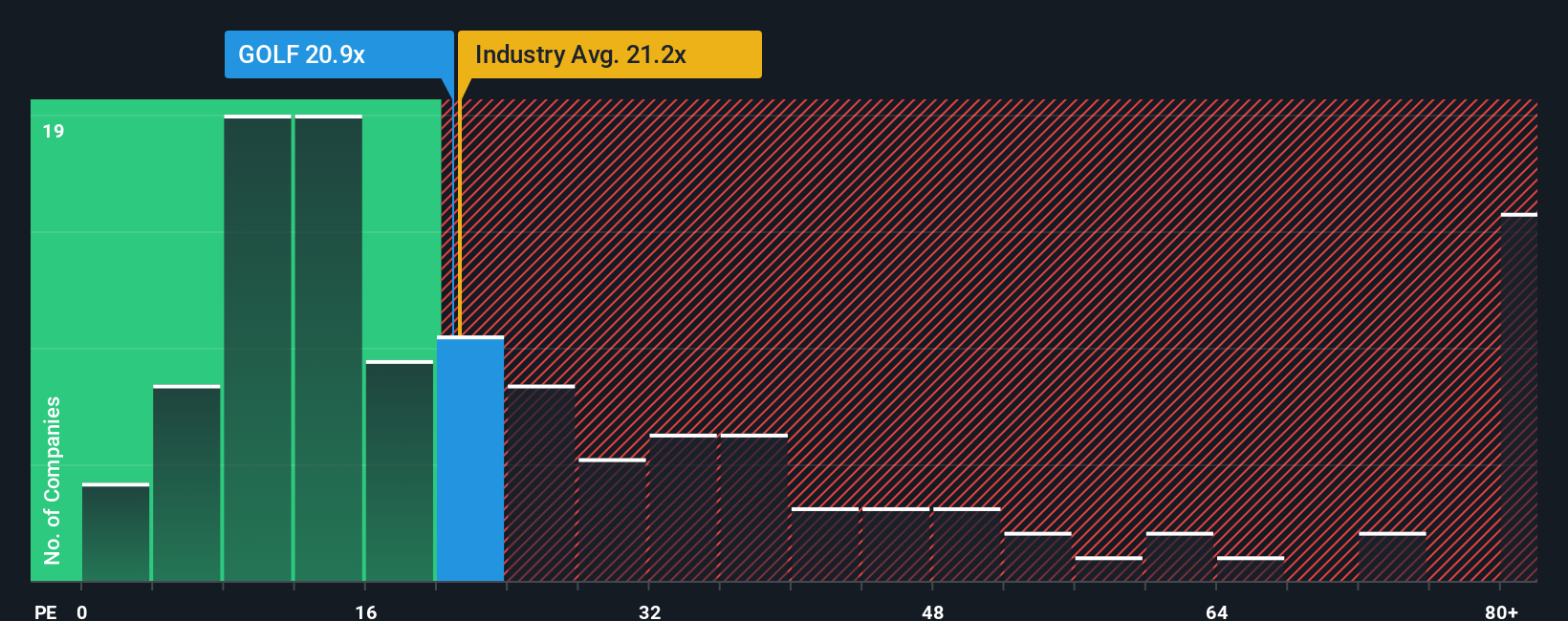
Task: Click the first tallest dark green bar
Action: coord(257,348)
